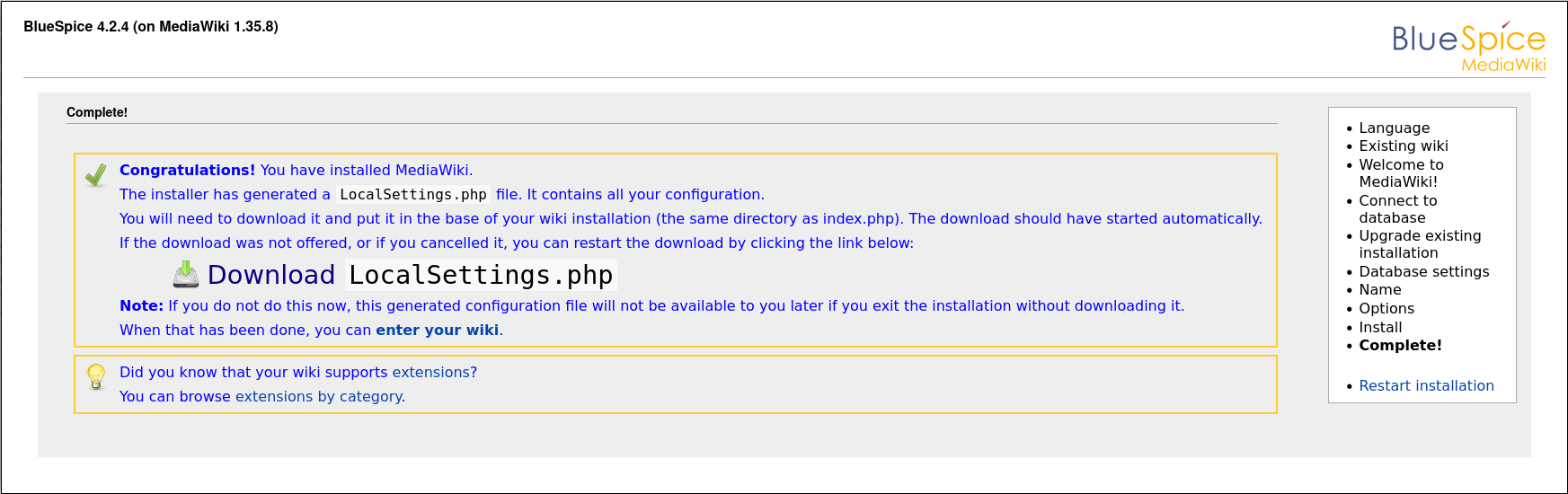Select the Options step in sidebar
The image size is (1568, 494).
click(1386, 308)
